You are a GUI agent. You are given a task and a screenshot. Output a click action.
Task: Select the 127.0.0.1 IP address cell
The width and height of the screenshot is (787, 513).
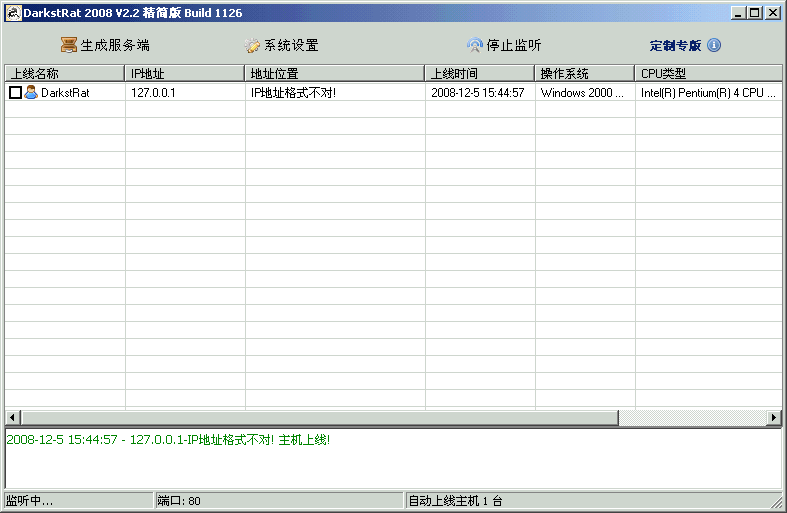(x=153, y=93)
